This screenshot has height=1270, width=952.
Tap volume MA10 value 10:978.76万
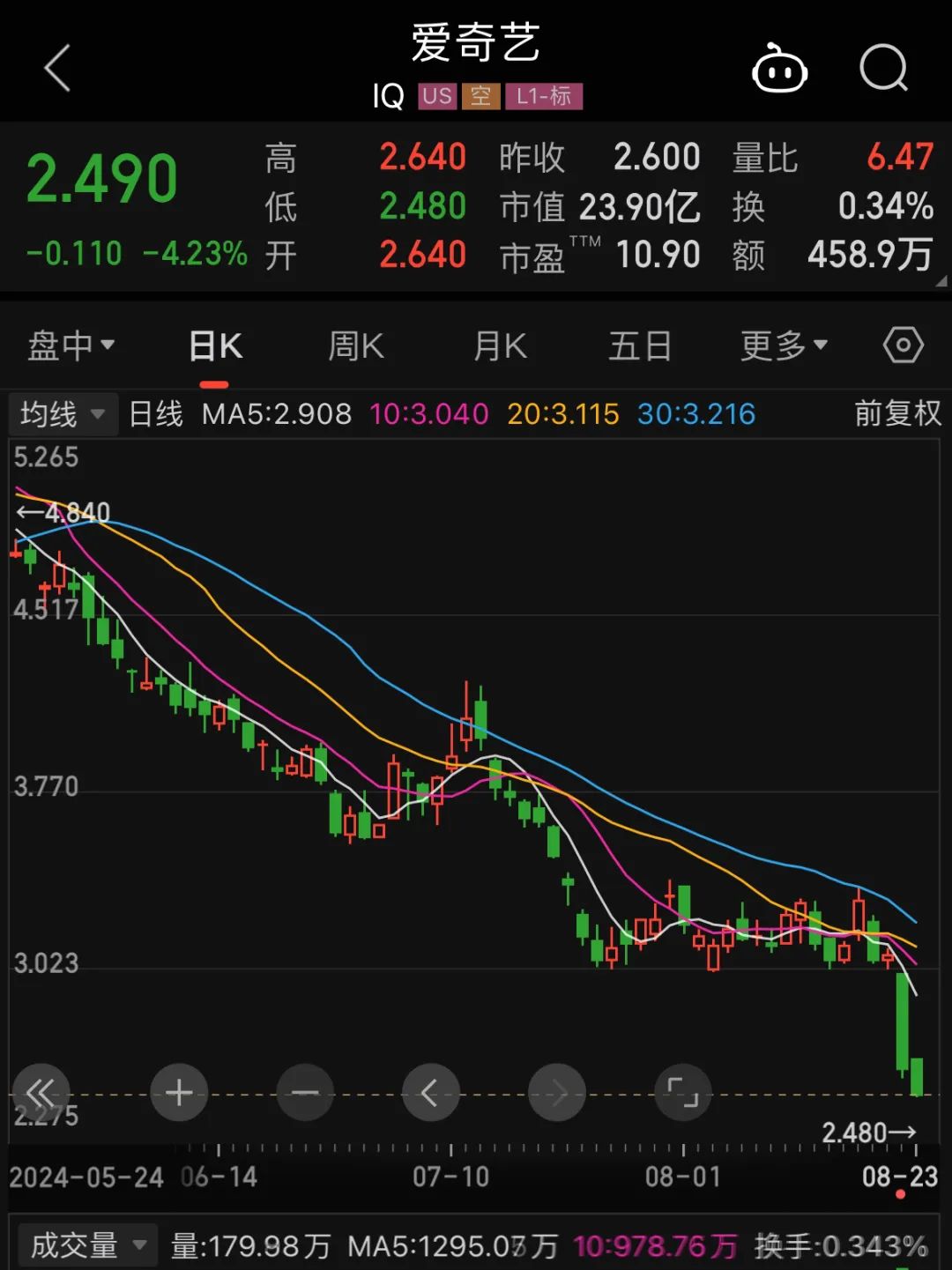coord(655,1246)
